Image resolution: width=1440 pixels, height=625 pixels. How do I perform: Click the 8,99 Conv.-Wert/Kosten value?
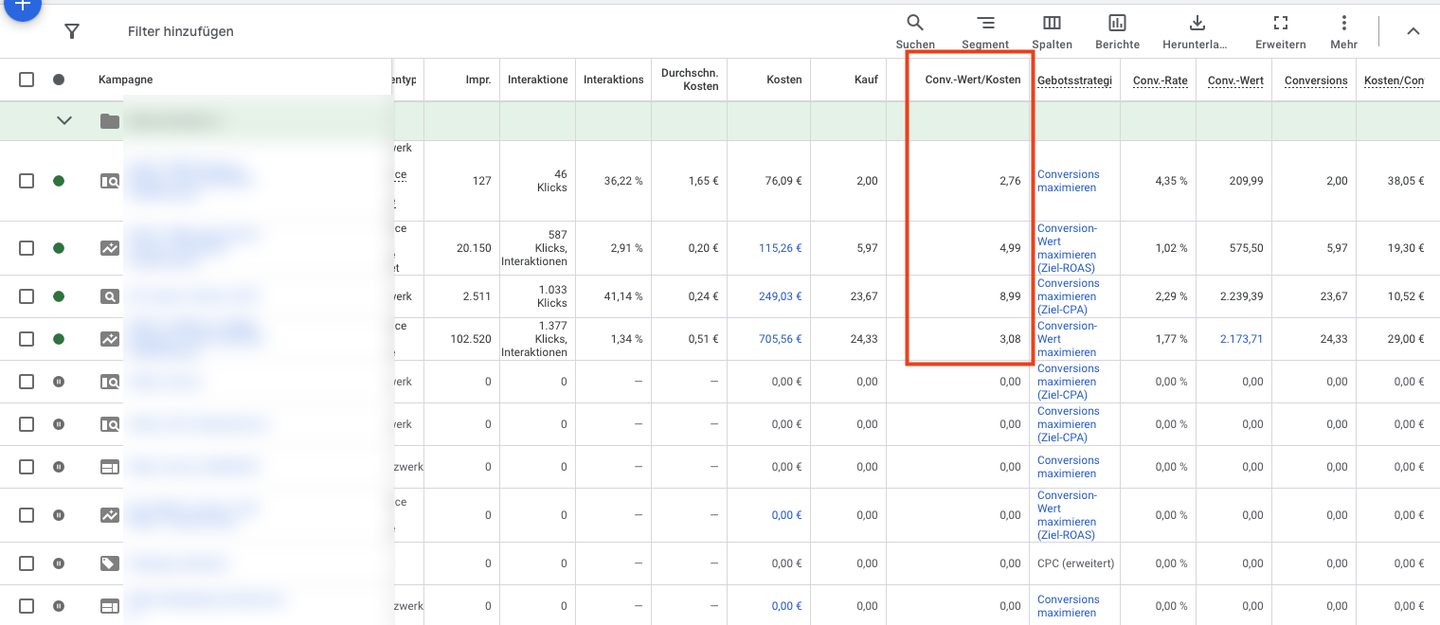pos(1010,297)
